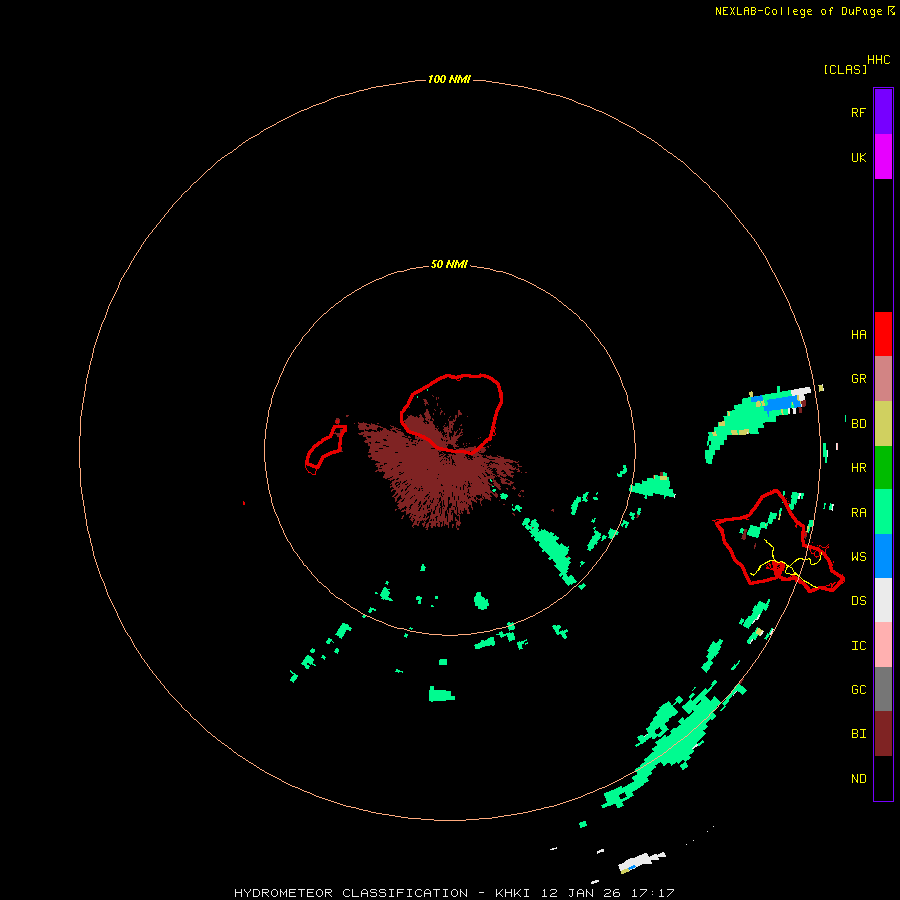Click the white dry snow echo at bottom
900x900 pixels.
click(x=642, y=861)
